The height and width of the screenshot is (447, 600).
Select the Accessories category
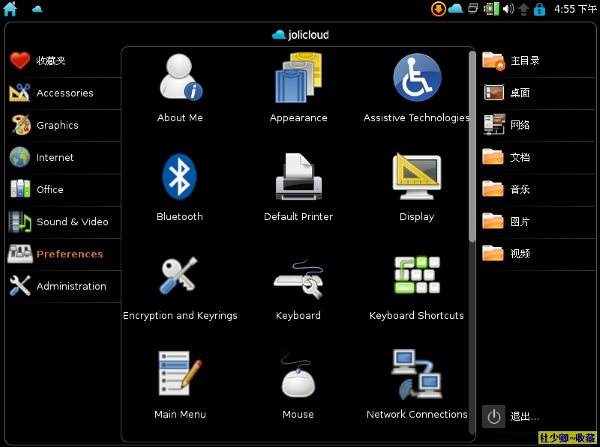pos(64,93)
